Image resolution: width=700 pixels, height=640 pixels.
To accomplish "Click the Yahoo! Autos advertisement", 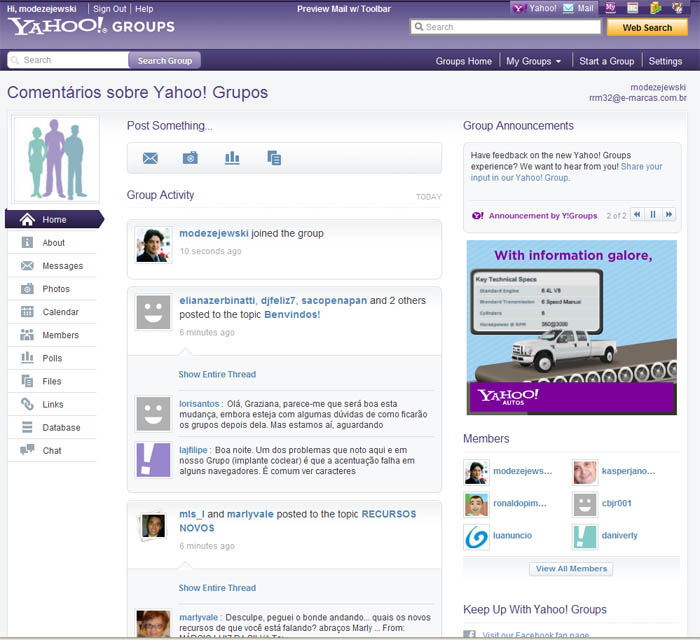I will pos(571,328).
